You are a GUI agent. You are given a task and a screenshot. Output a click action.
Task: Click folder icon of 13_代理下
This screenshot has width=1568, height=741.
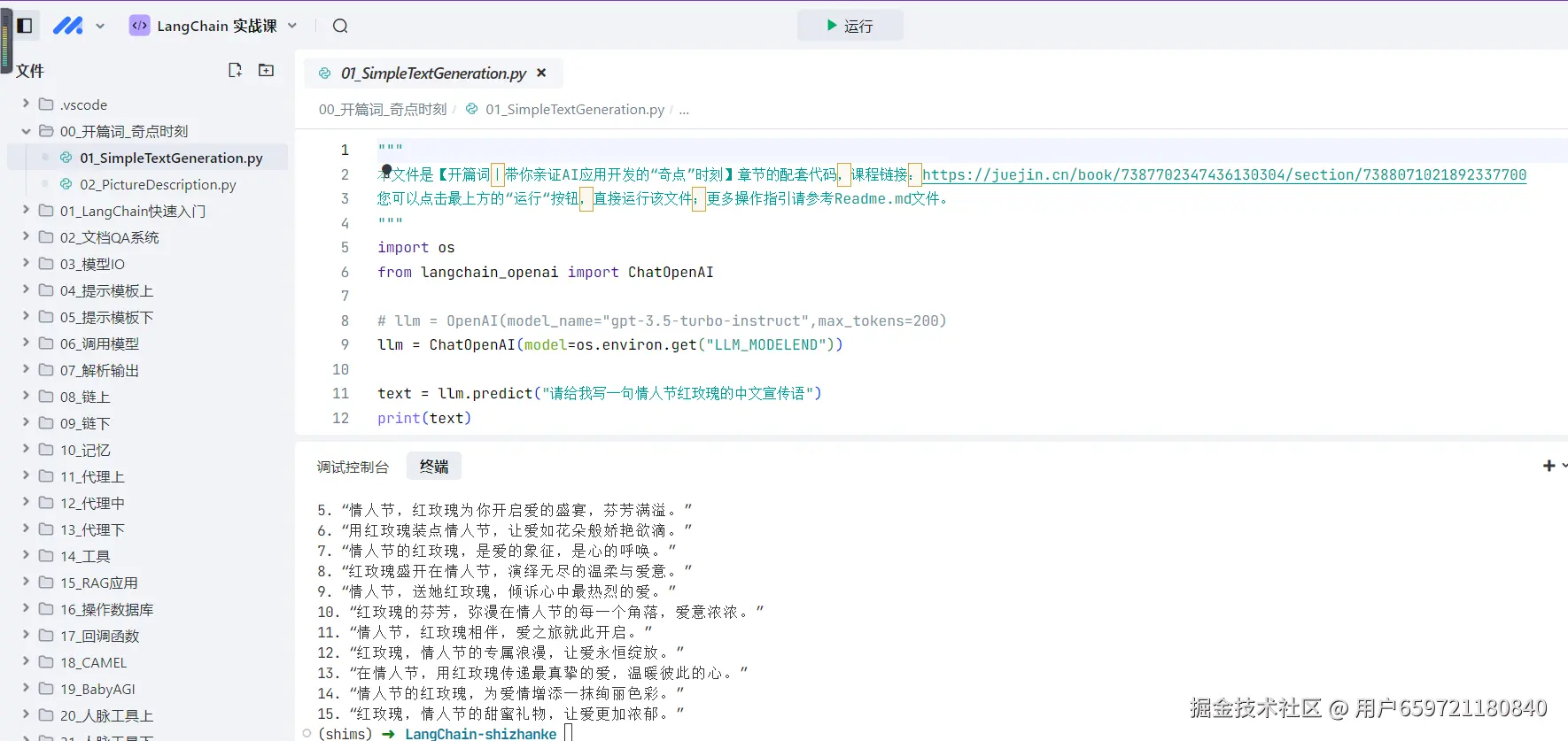46,529
